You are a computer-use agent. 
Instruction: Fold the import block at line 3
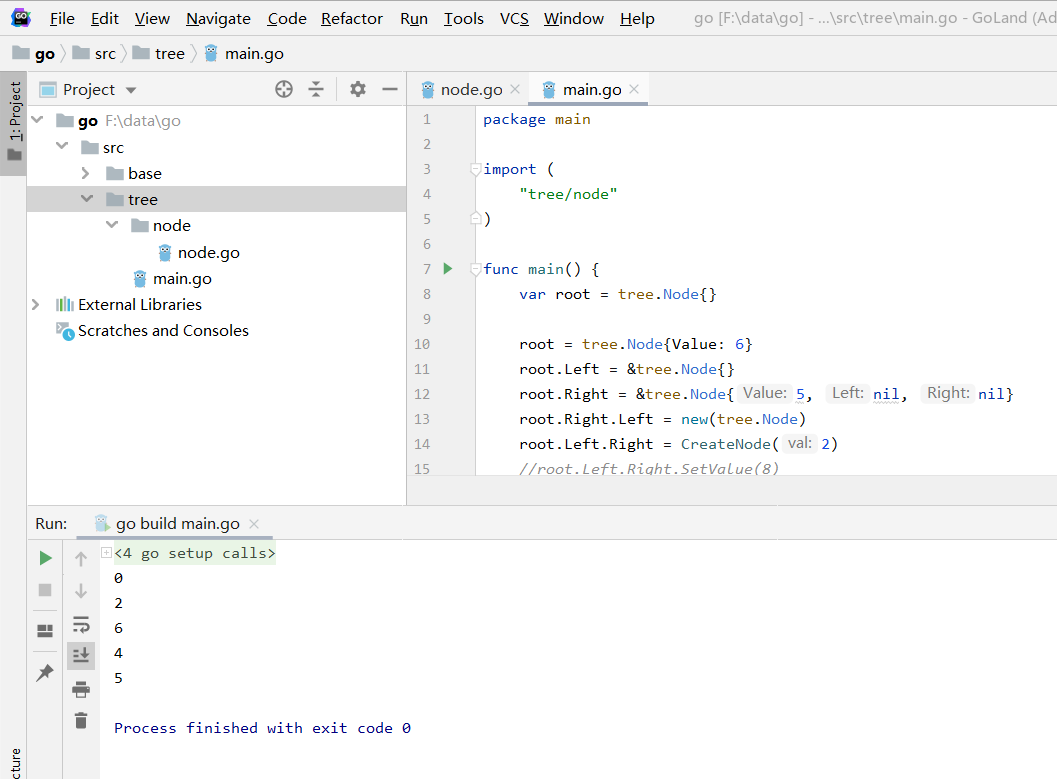tap(475, 169)
